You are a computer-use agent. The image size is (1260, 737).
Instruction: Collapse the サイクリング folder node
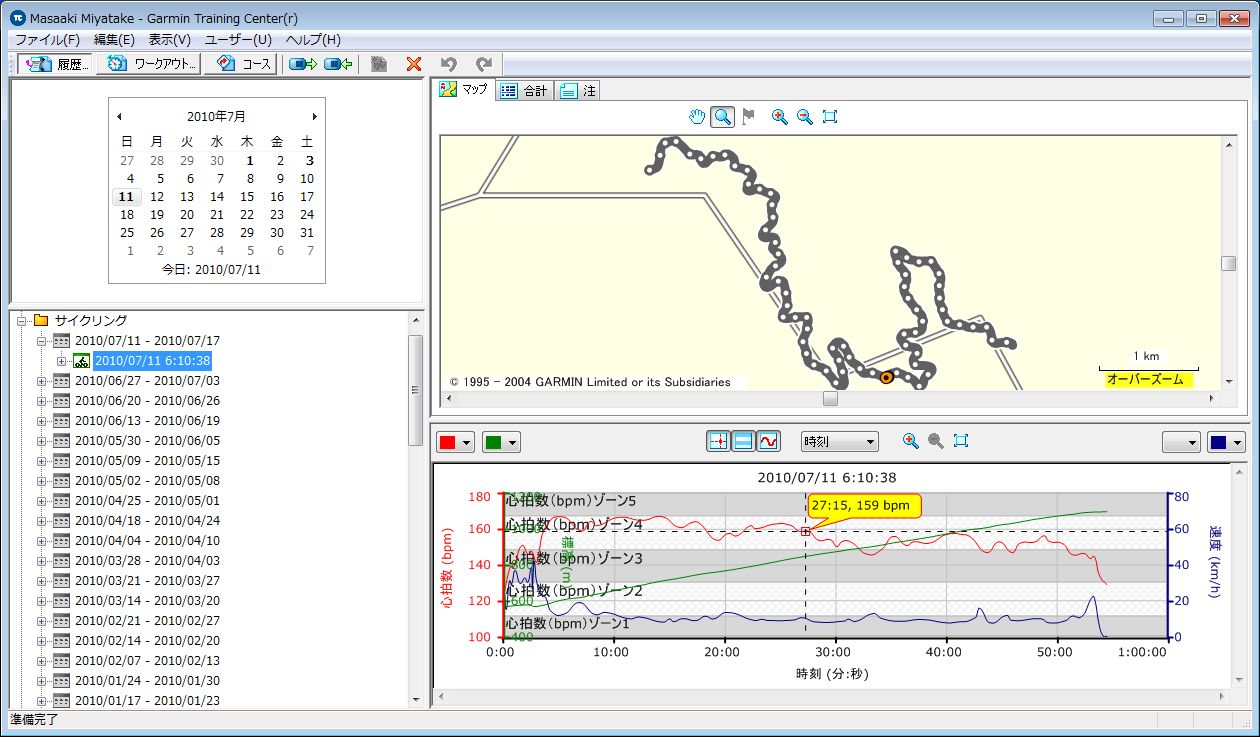click(x=22, y=321)
